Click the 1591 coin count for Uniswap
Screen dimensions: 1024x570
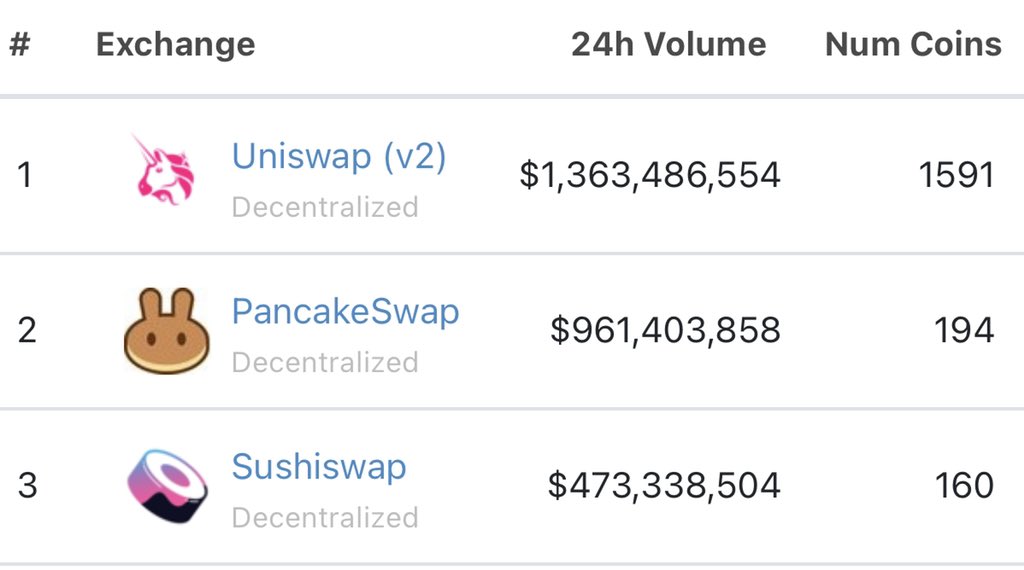(956, 175)
